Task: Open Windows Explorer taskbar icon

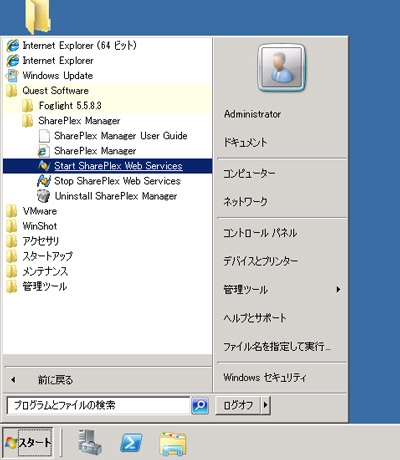Action: click(173, 444)
